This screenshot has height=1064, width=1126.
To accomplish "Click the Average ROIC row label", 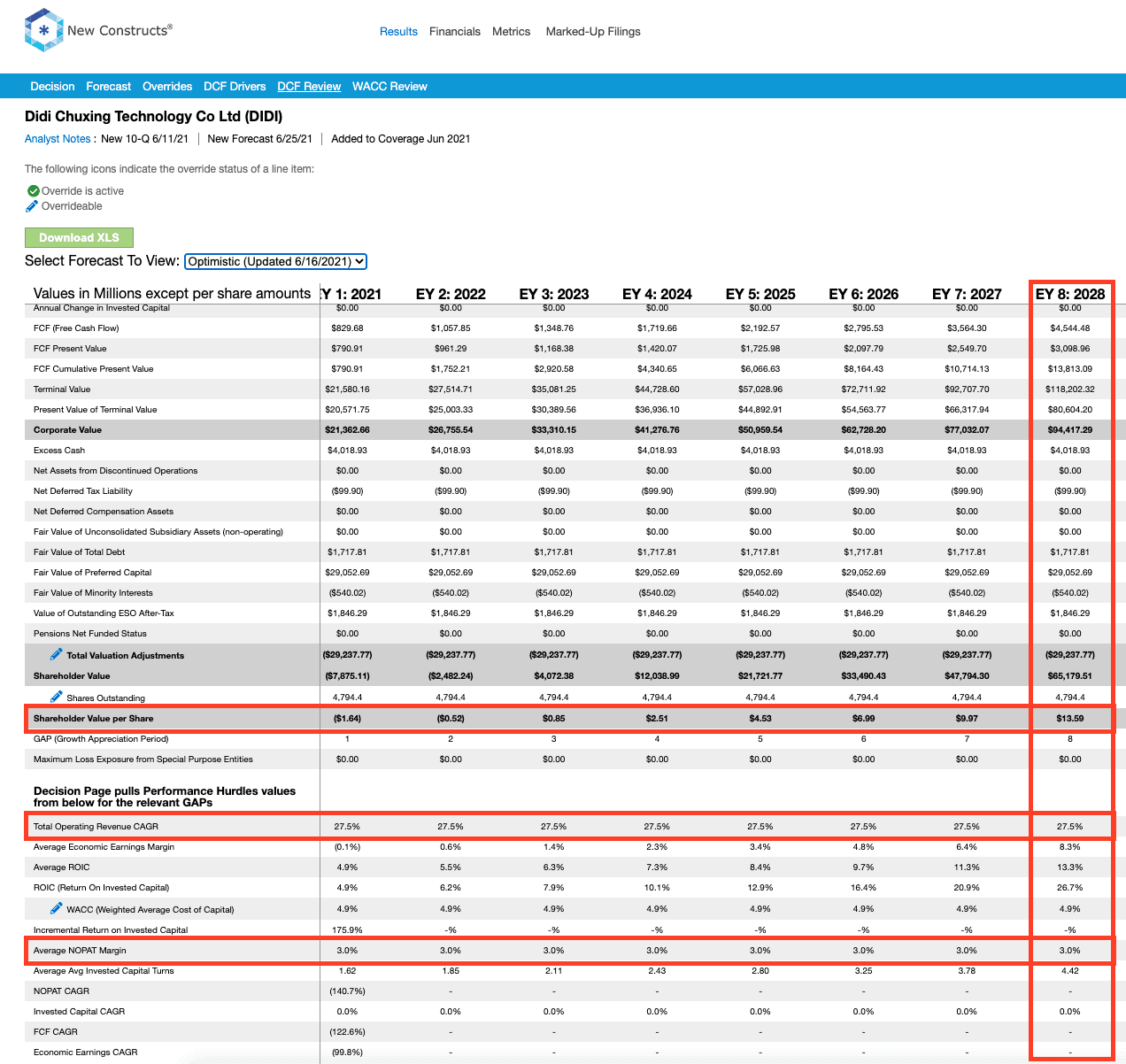I will 61,867.
